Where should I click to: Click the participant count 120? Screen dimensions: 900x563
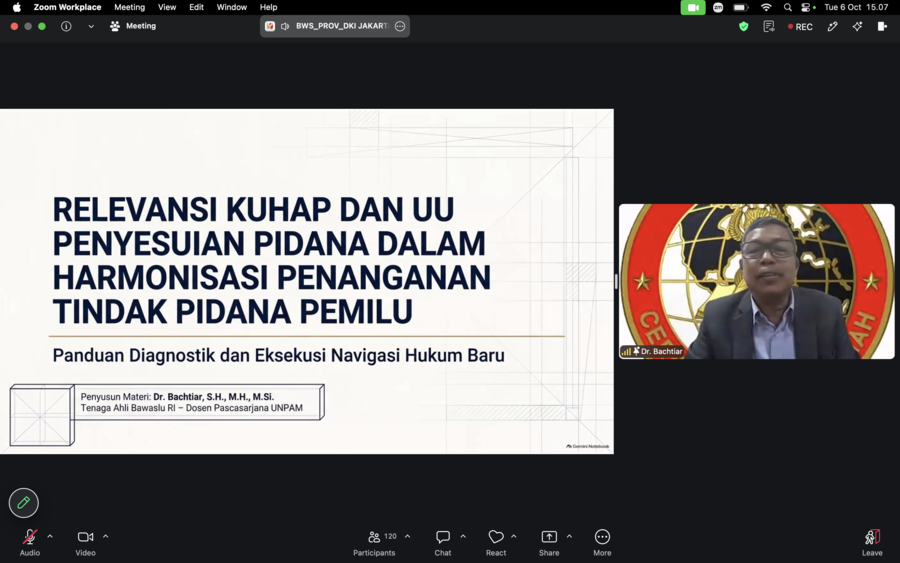390,536
